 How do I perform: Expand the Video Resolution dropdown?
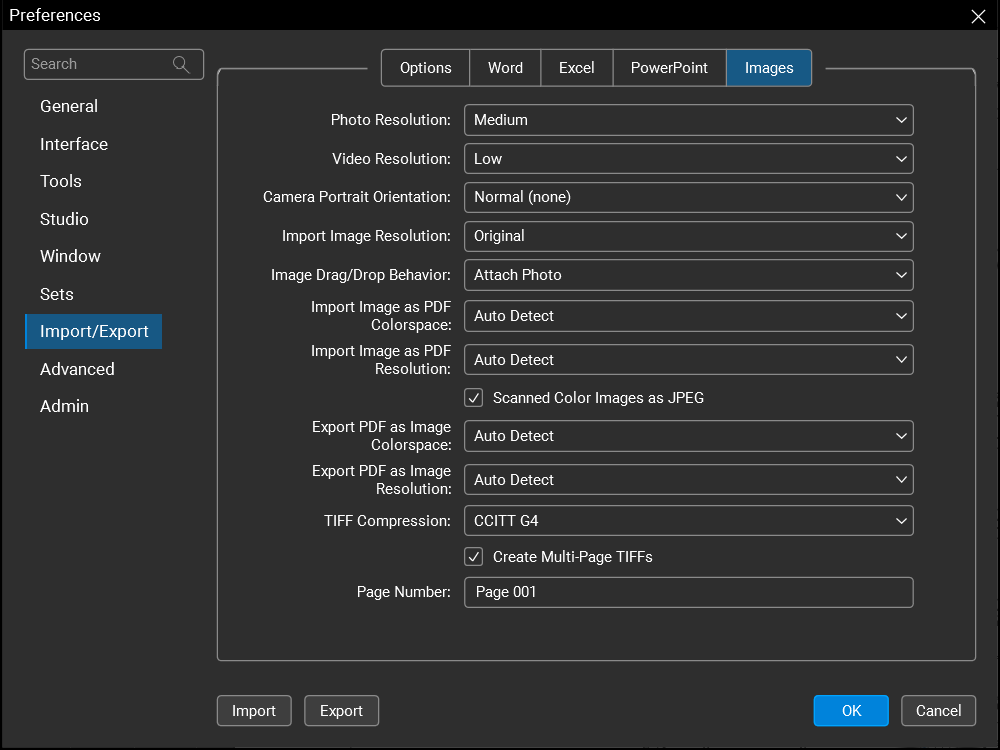pyautogui.click(x=688, y=159)
